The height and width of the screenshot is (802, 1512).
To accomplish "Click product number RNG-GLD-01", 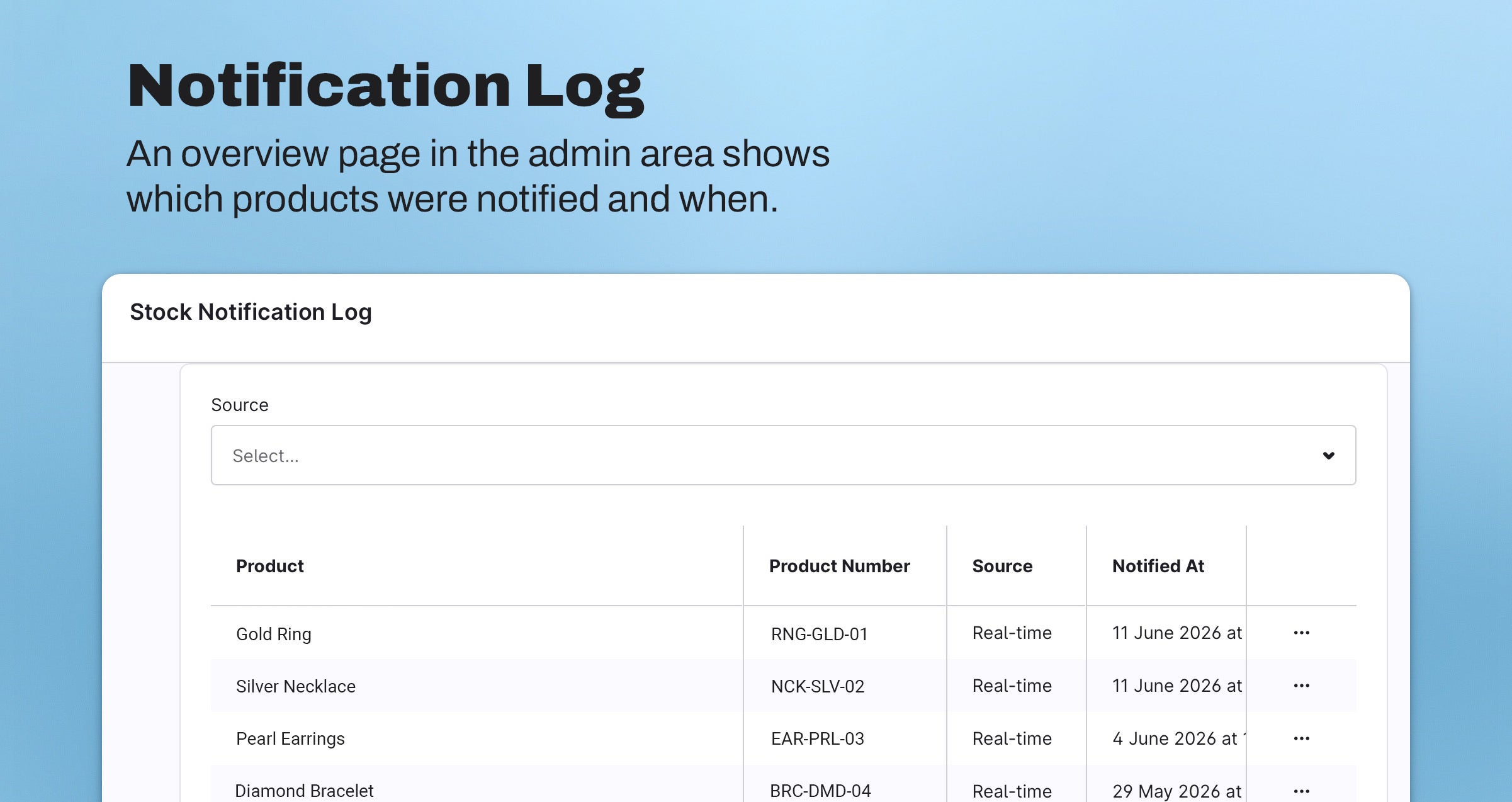I will click(819, 634).
